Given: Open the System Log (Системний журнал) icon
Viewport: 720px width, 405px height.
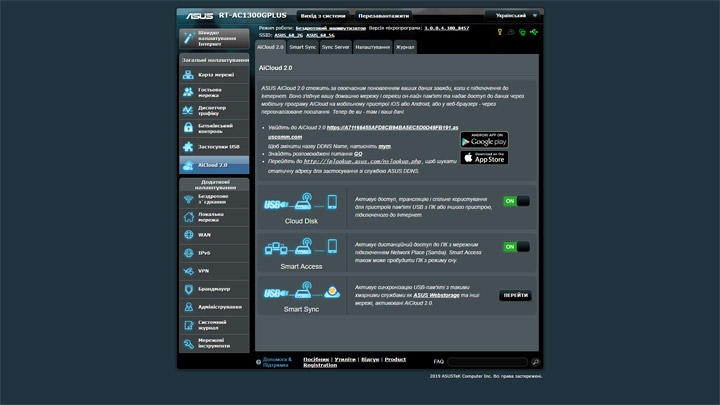Looking at the screenshot, I should point(188,325).
